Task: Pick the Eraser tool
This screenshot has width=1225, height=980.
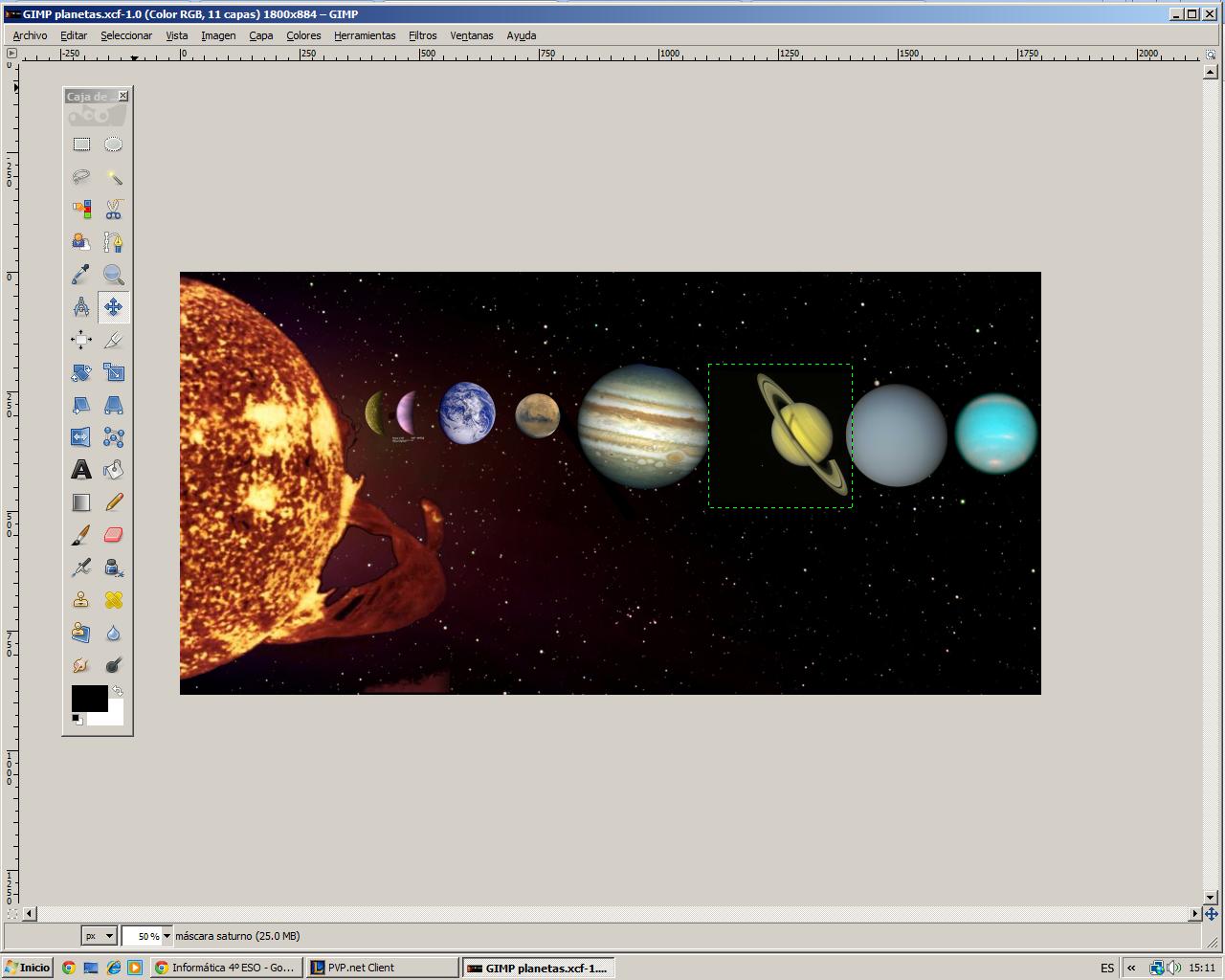Action: click(114, 534)
